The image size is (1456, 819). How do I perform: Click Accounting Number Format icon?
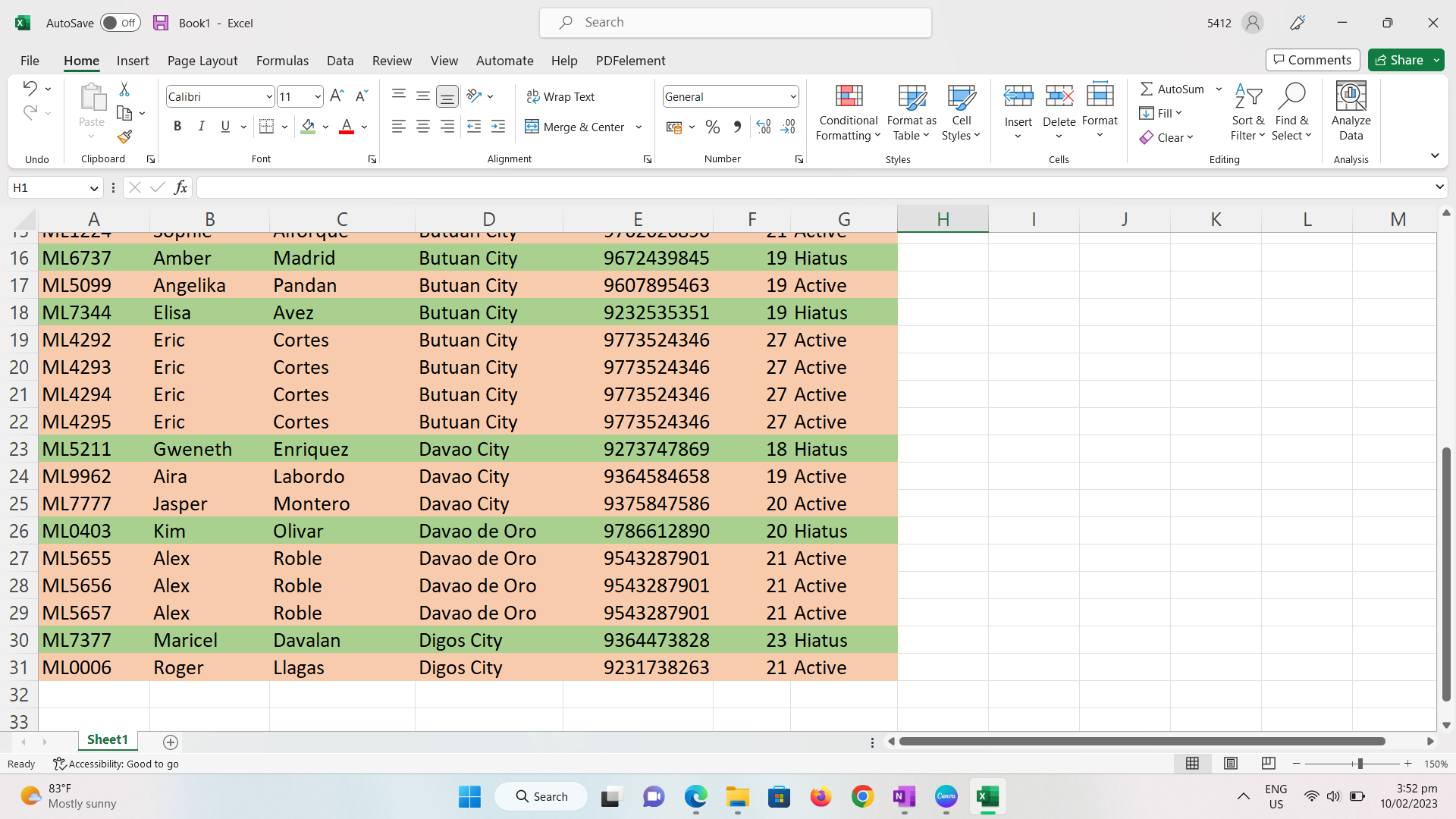click(x=674, y=127)
